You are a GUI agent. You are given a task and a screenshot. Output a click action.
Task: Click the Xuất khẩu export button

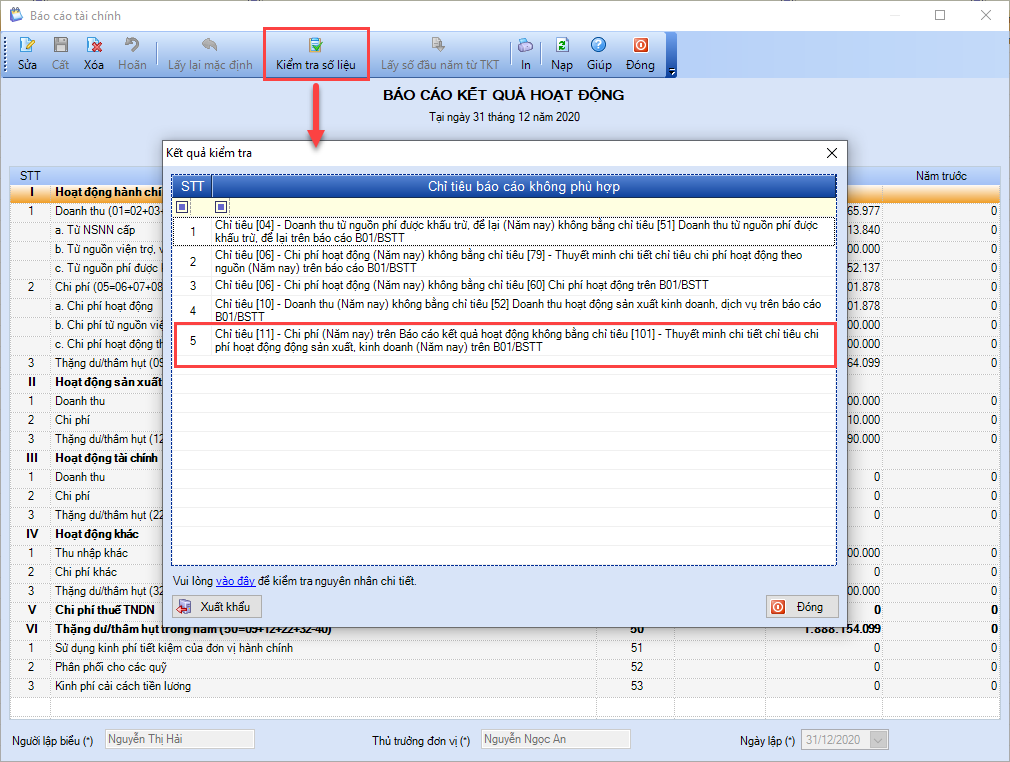[x=216, y=607]
